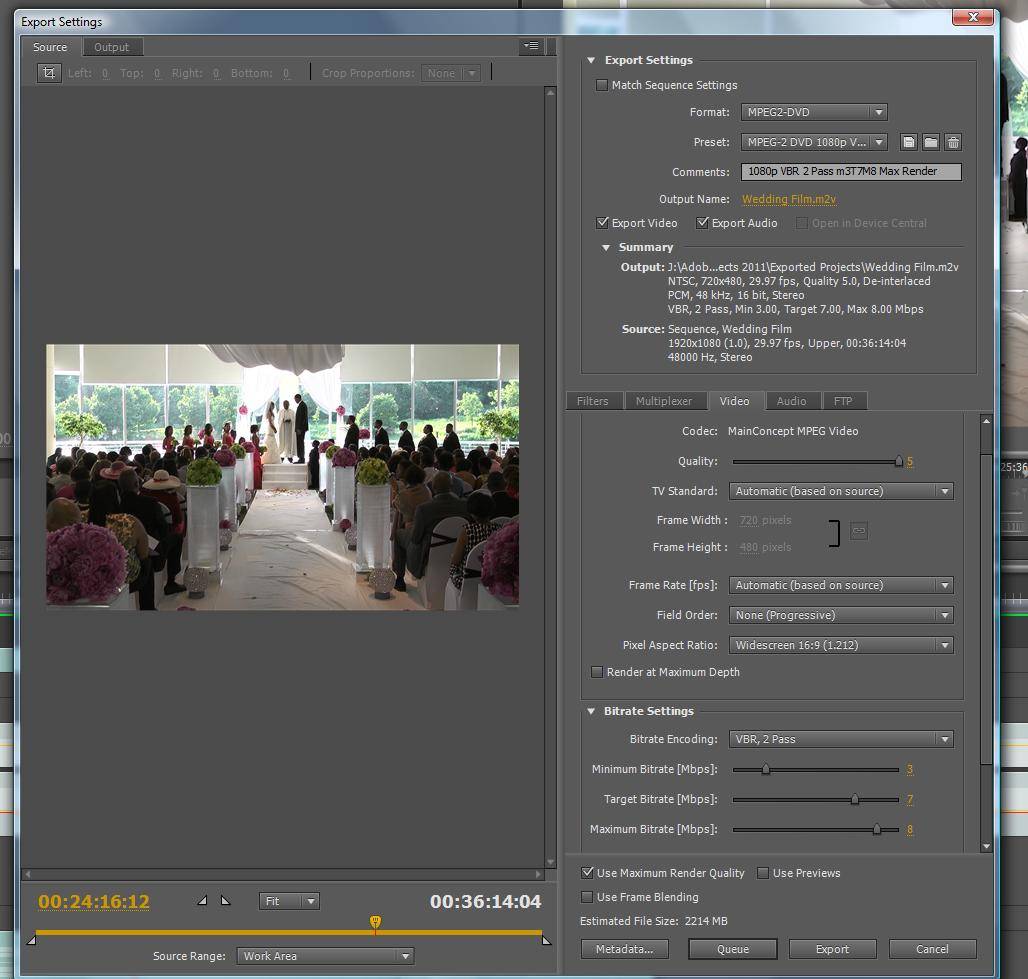Click the Export button
Screen dimensions: 1028x979
tap(833, 949)
